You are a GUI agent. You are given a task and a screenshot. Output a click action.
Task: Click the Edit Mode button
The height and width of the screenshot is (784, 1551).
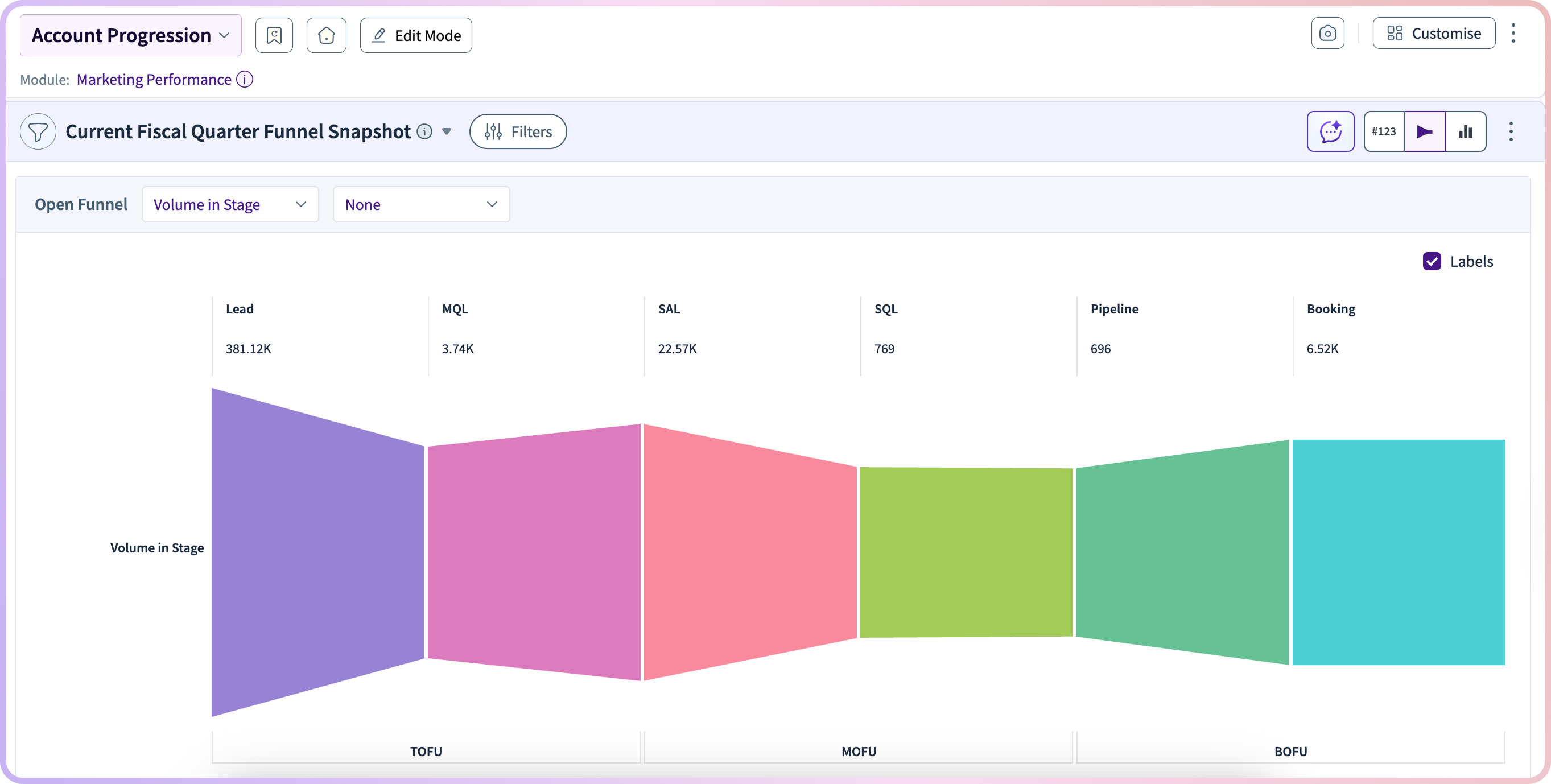coord(416,35)
